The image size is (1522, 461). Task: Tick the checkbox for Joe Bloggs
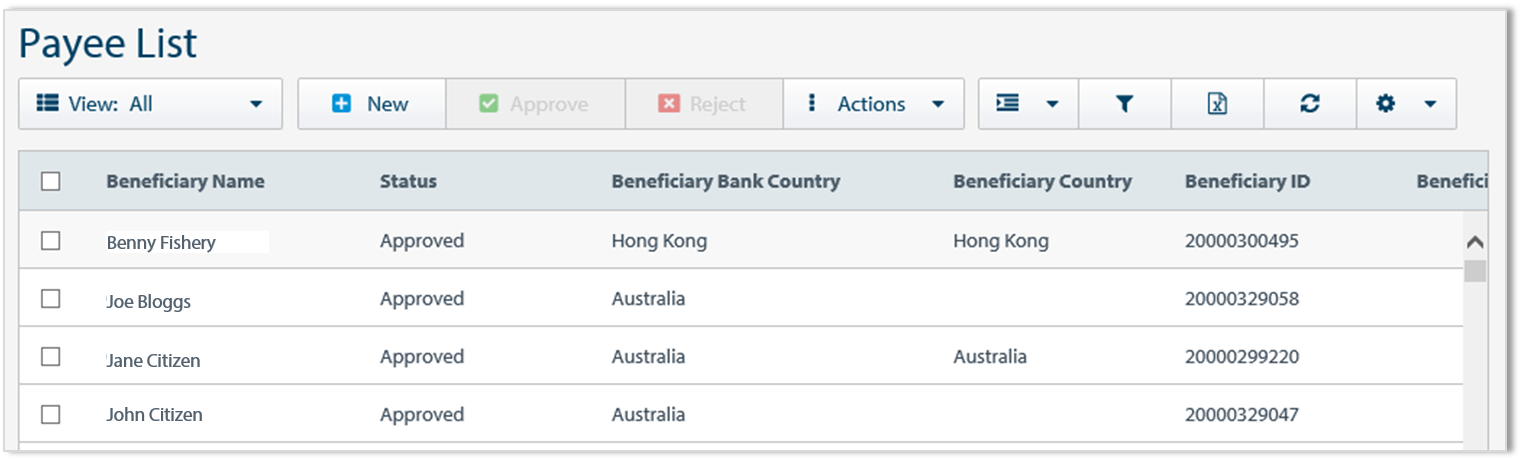pos(51,299)
